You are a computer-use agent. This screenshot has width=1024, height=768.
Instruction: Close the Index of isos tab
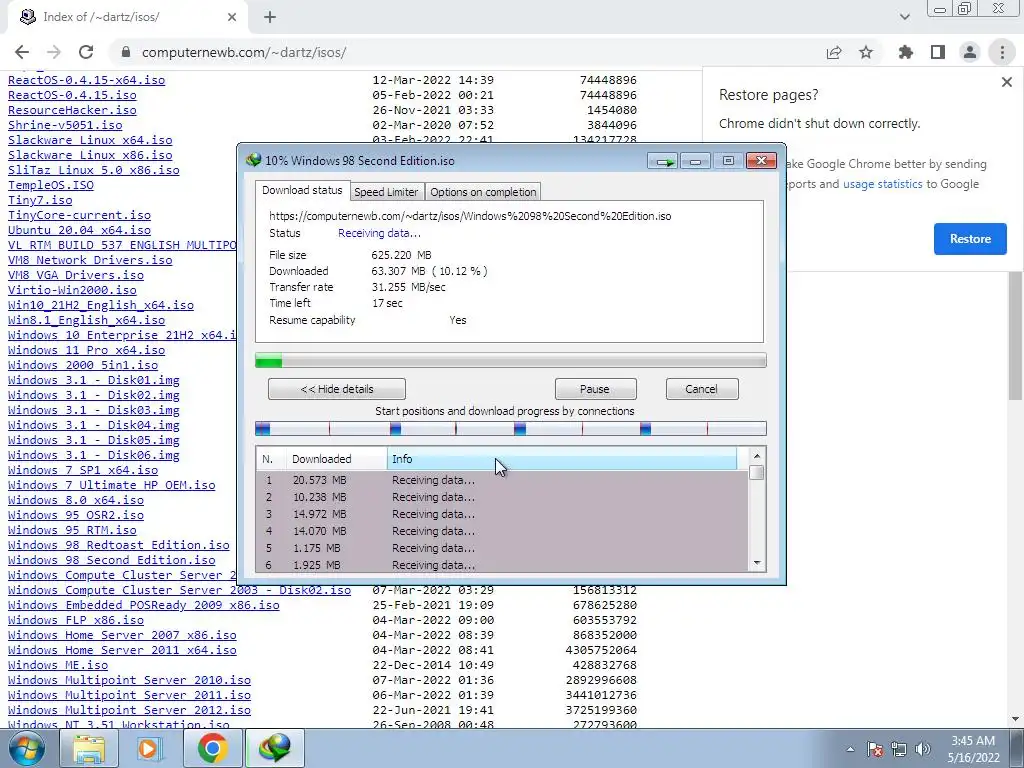coord(231,17)
